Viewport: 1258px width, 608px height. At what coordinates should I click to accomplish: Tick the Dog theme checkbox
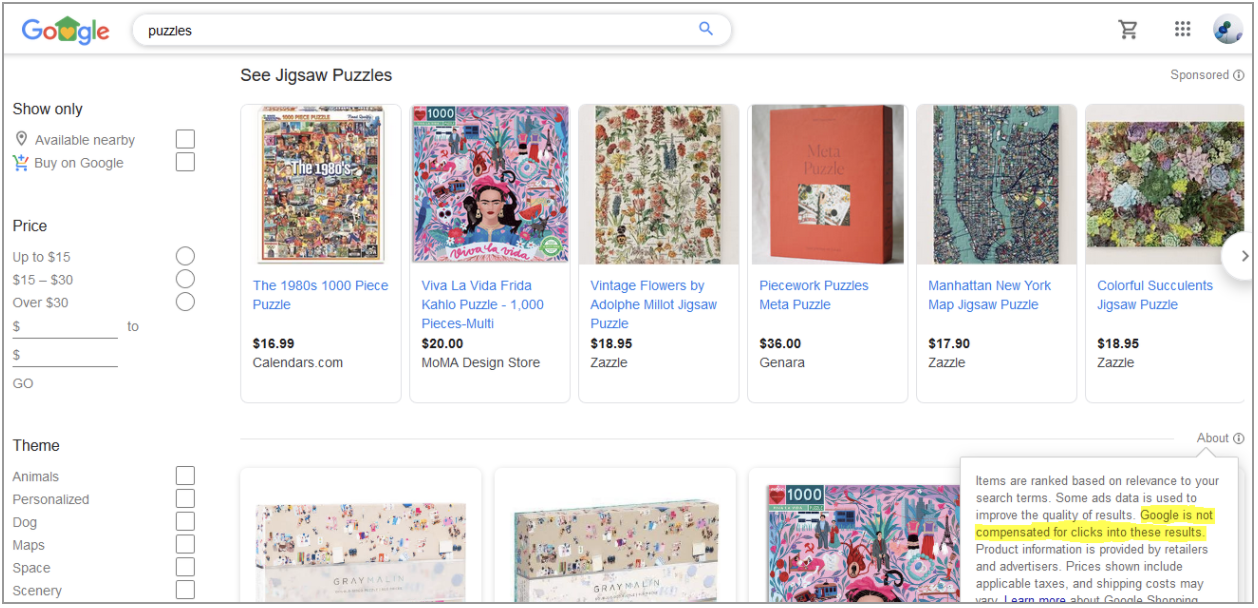[x=185, y=521]
